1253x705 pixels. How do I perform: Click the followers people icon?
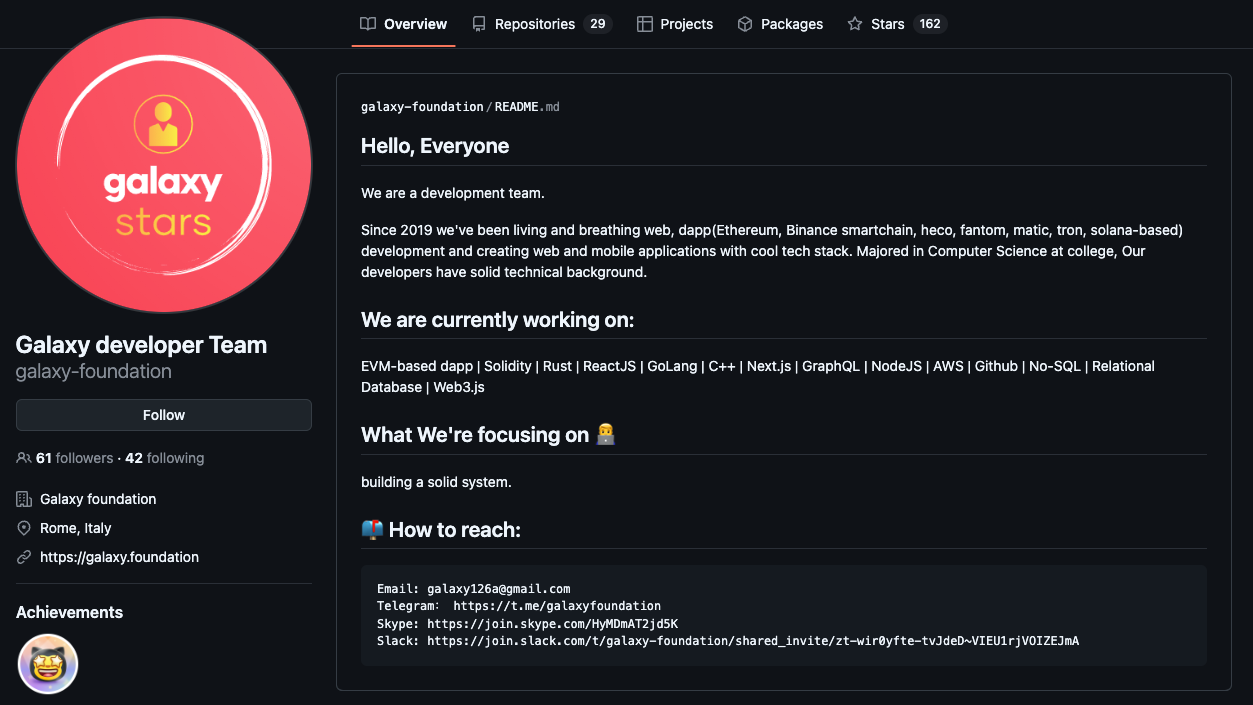(x=24, y=458)
